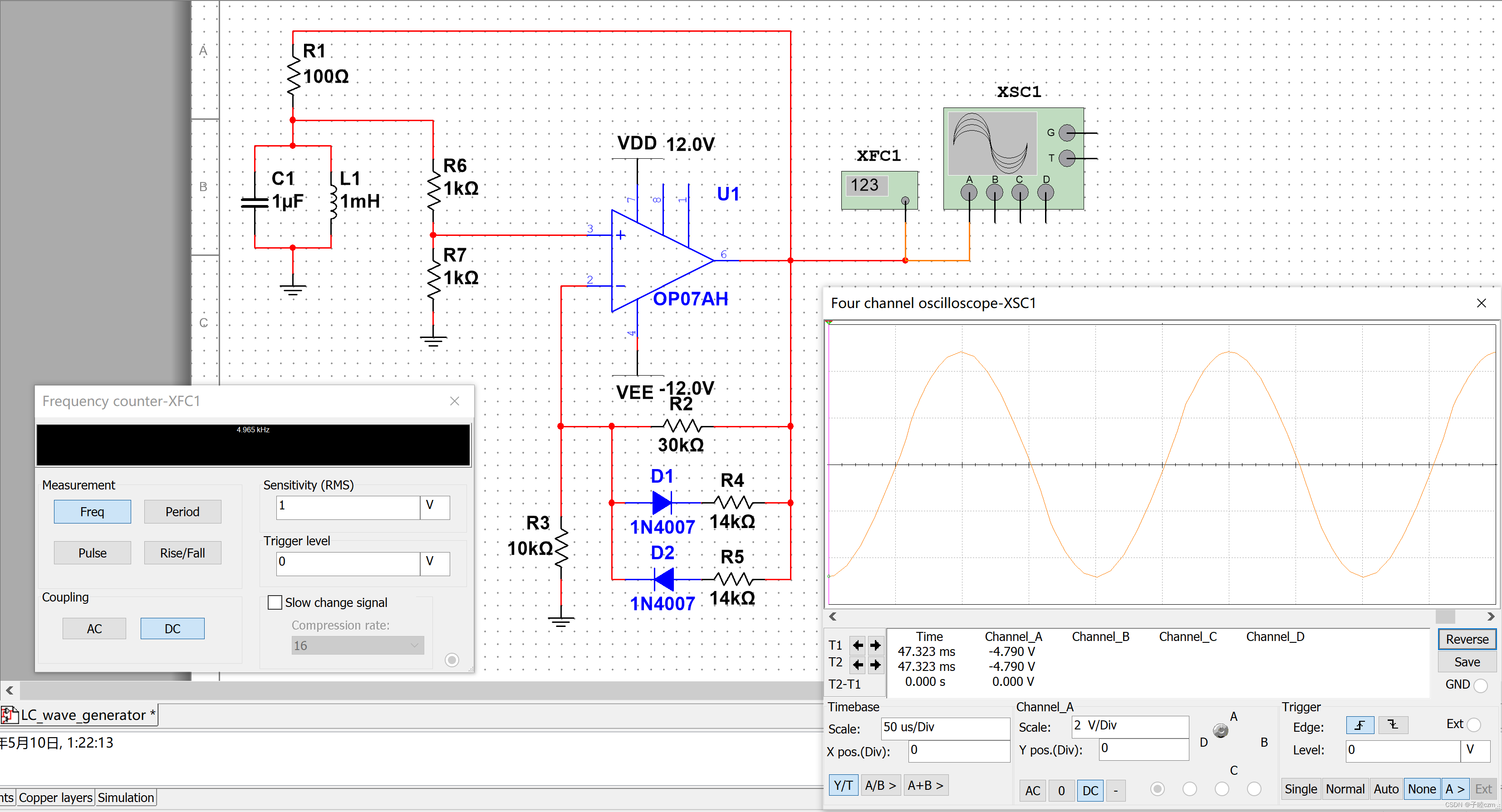This screenshot has width=1502, height=812.
Task: Enable the Slow change signal checkbox
Action: click(x=274, y=601)
